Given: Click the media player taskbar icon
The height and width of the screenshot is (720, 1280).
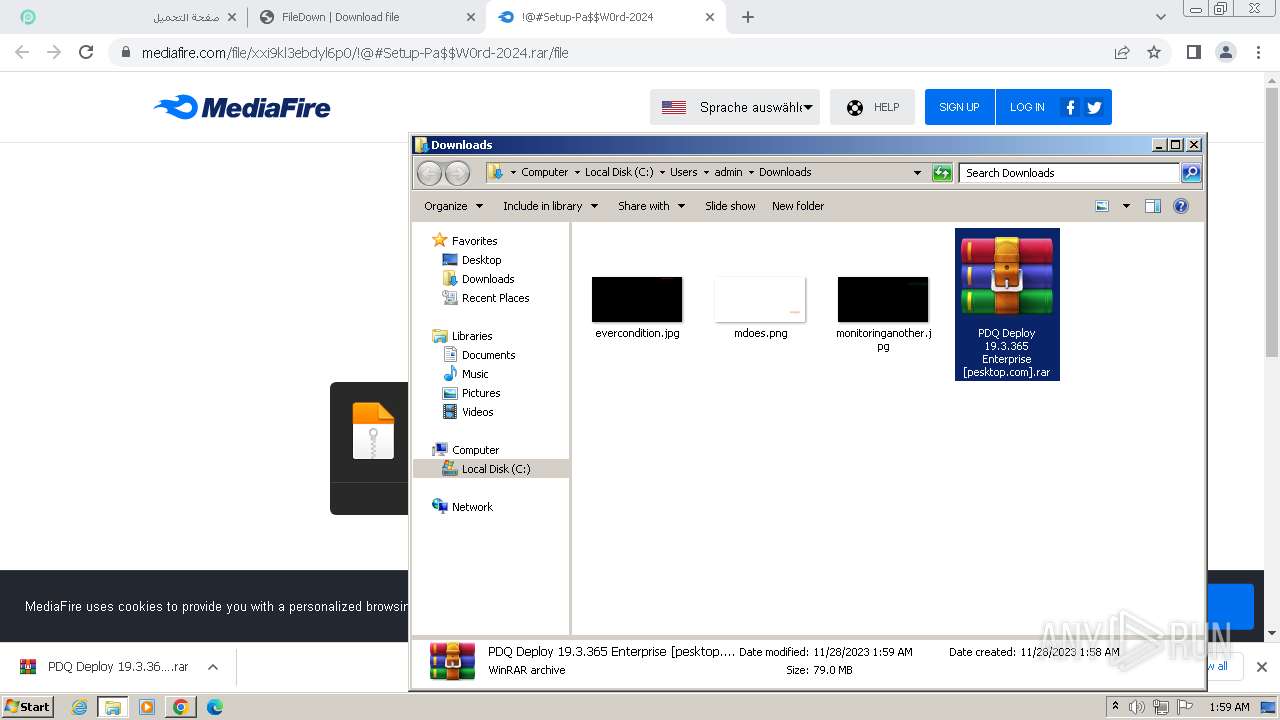Looking at the screenshot, I should pos(147,707).
